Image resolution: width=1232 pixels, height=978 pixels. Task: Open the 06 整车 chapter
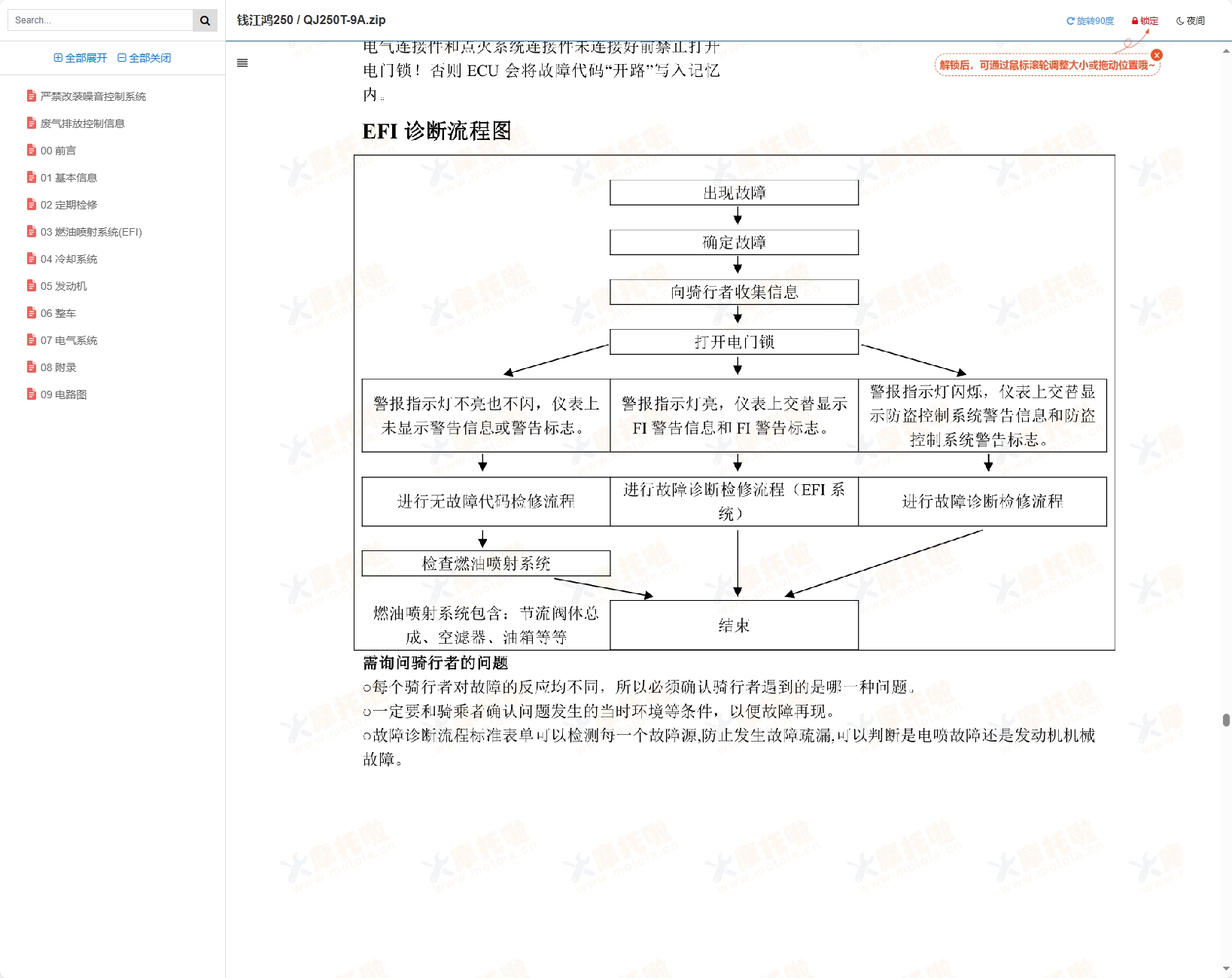click(58, 313)
